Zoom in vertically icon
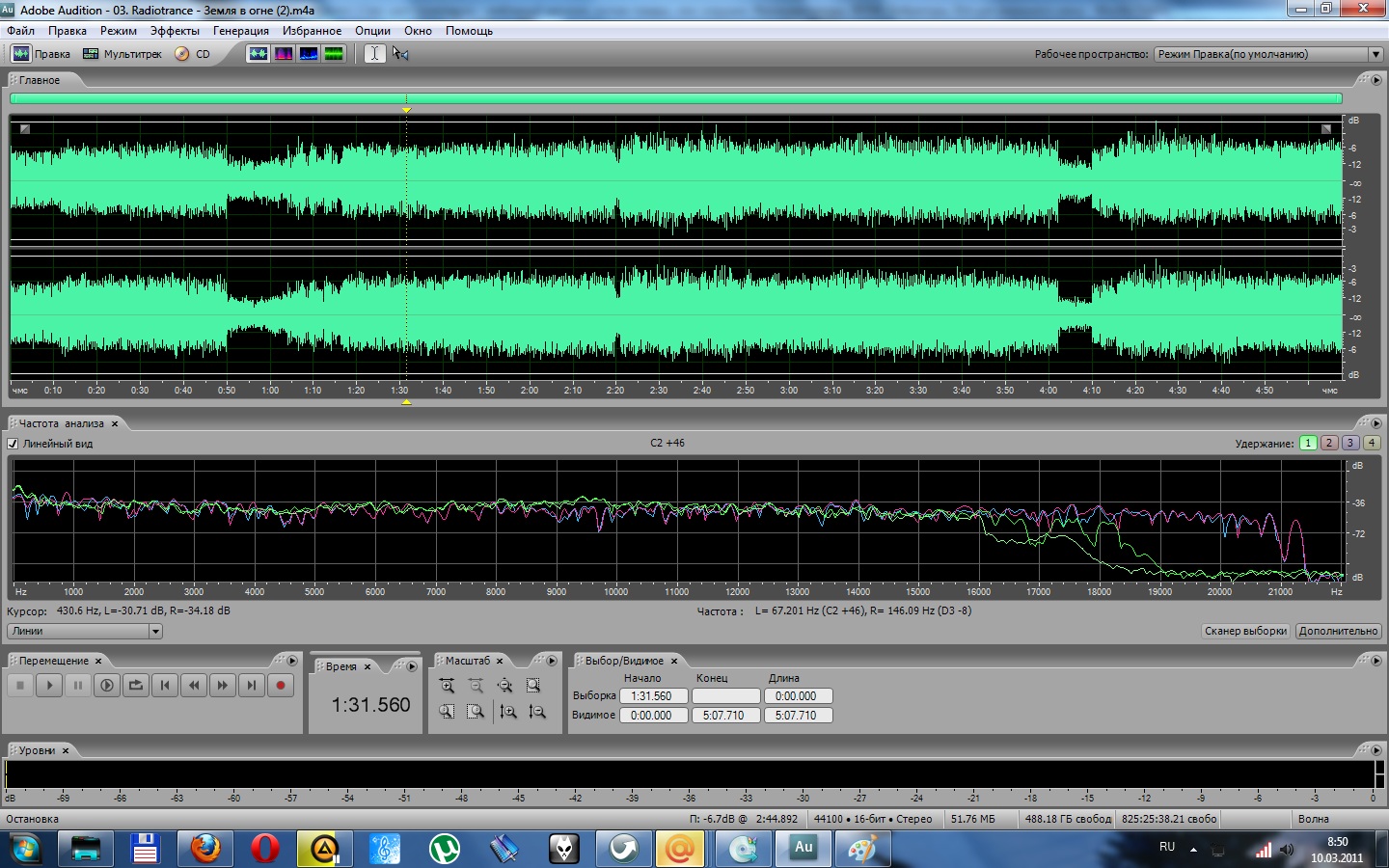The height and width of the screenshot is (868, 1389). coord(508,712)
